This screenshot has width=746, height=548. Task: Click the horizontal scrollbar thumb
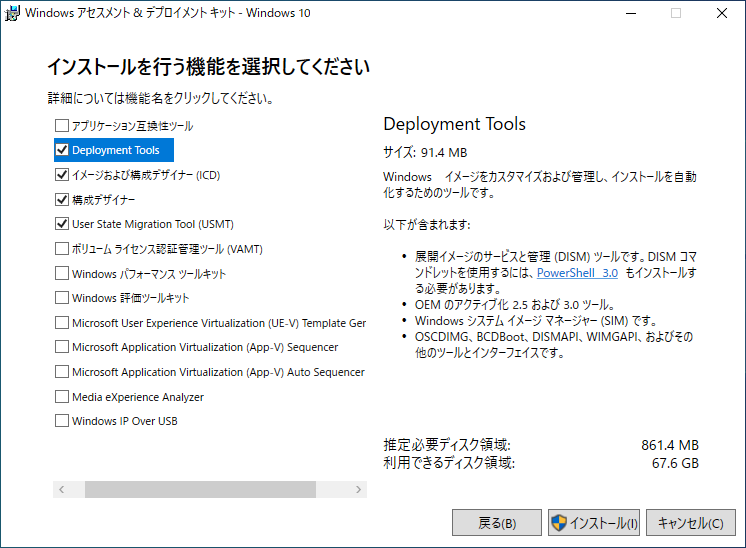(200, 489)
